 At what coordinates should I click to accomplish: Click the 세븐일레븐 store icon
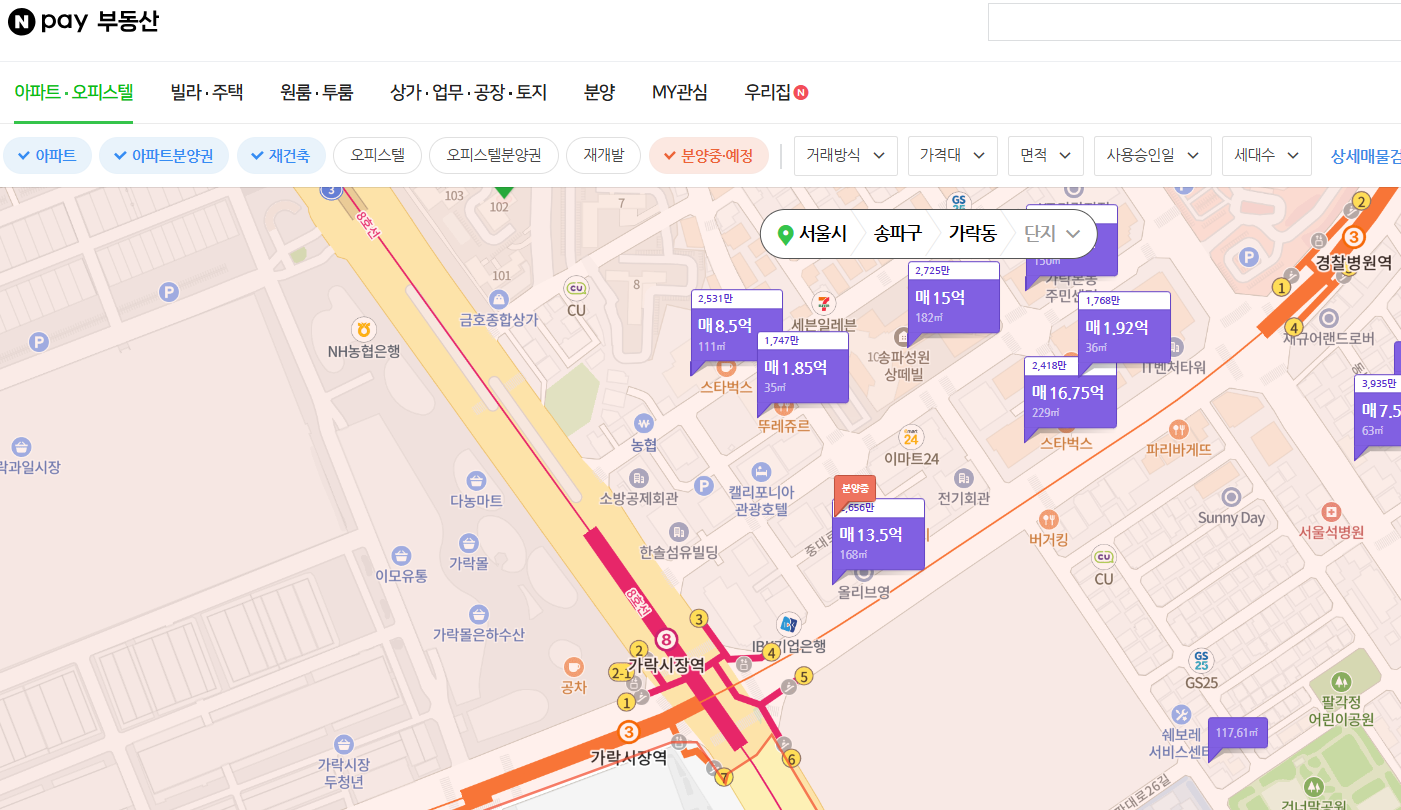click(x=824, y=301)
